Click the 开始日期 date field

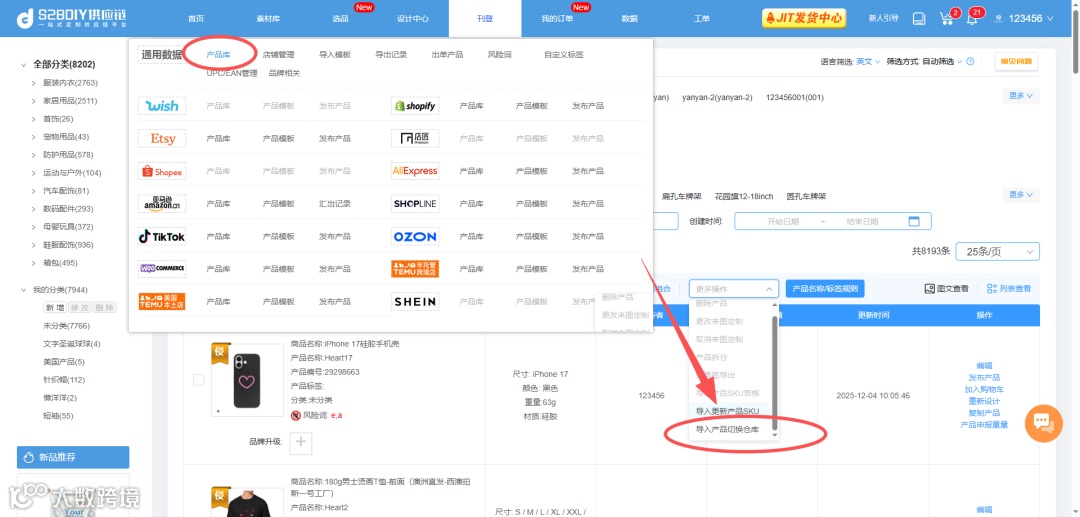coord(782,222)
